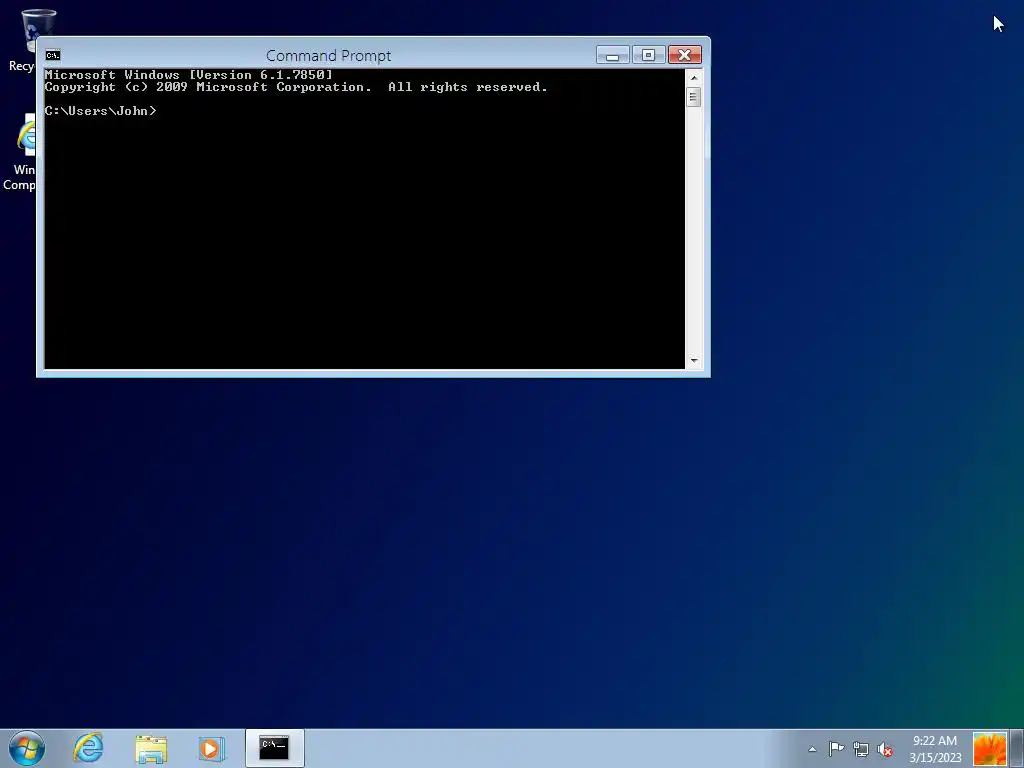The image size is (1024, 768).
Task: Open Windows Media Player from taskbar
Action: click(x=212, y=748)
